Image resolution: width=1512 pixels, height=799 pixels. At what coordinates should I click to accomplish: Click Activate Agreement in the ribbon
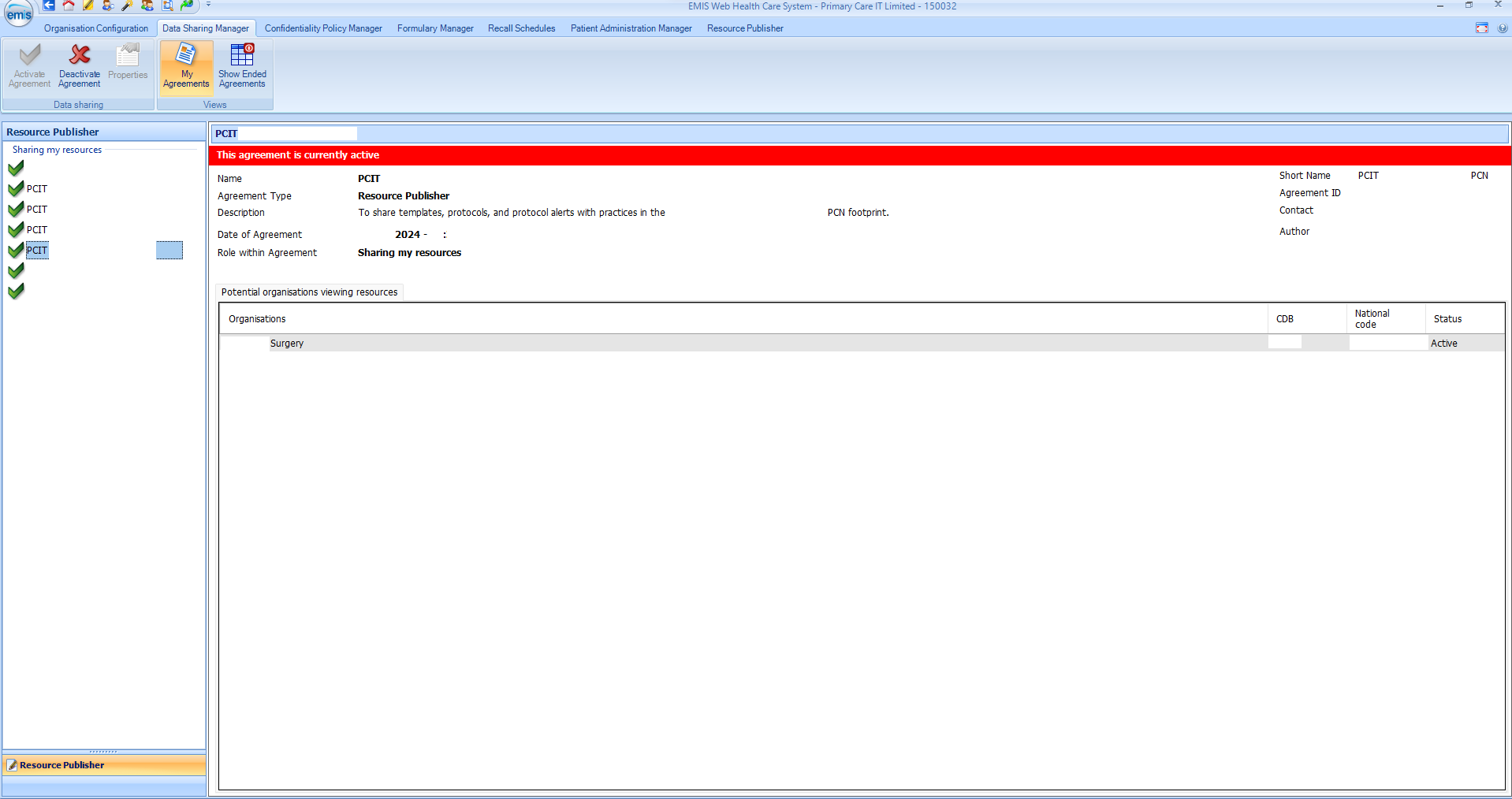pos(29,66)
